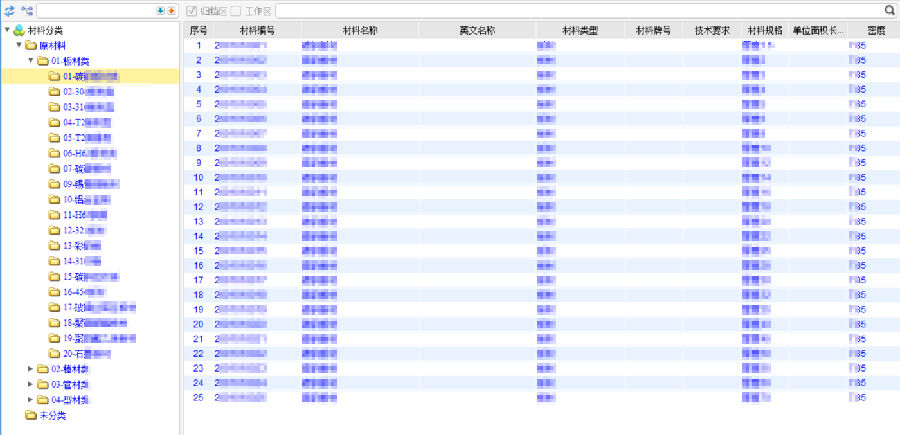Click the folder icon of the 06-H6 item
Image resolution: width=900 pixels, height=435 pixels.
(x=54, y=153)
